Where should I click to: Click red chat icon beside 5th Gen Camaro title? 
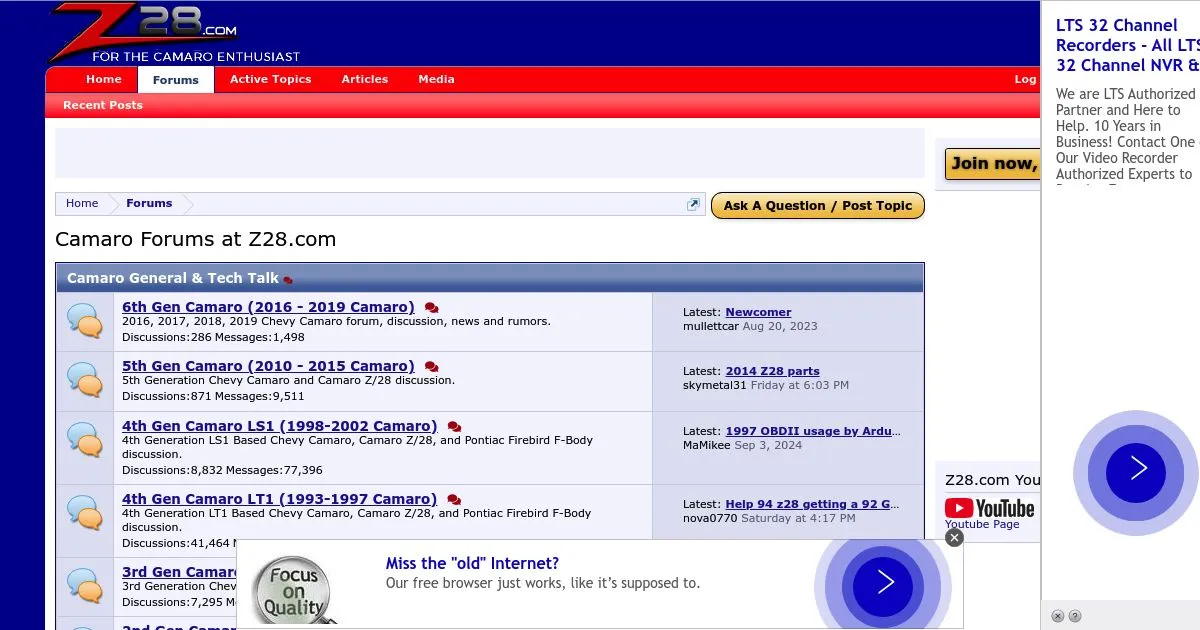tap(431, 367)
